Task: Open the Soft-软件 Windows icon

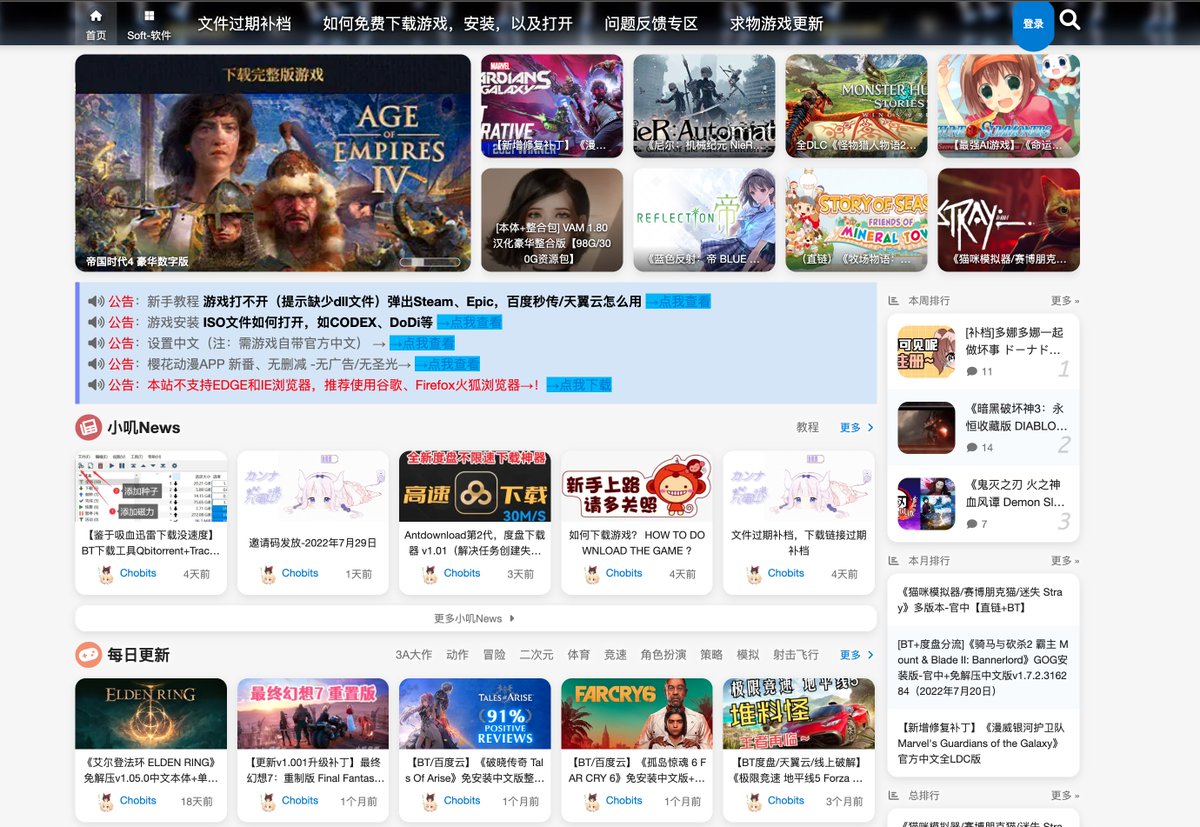Action: pos(149,16)
